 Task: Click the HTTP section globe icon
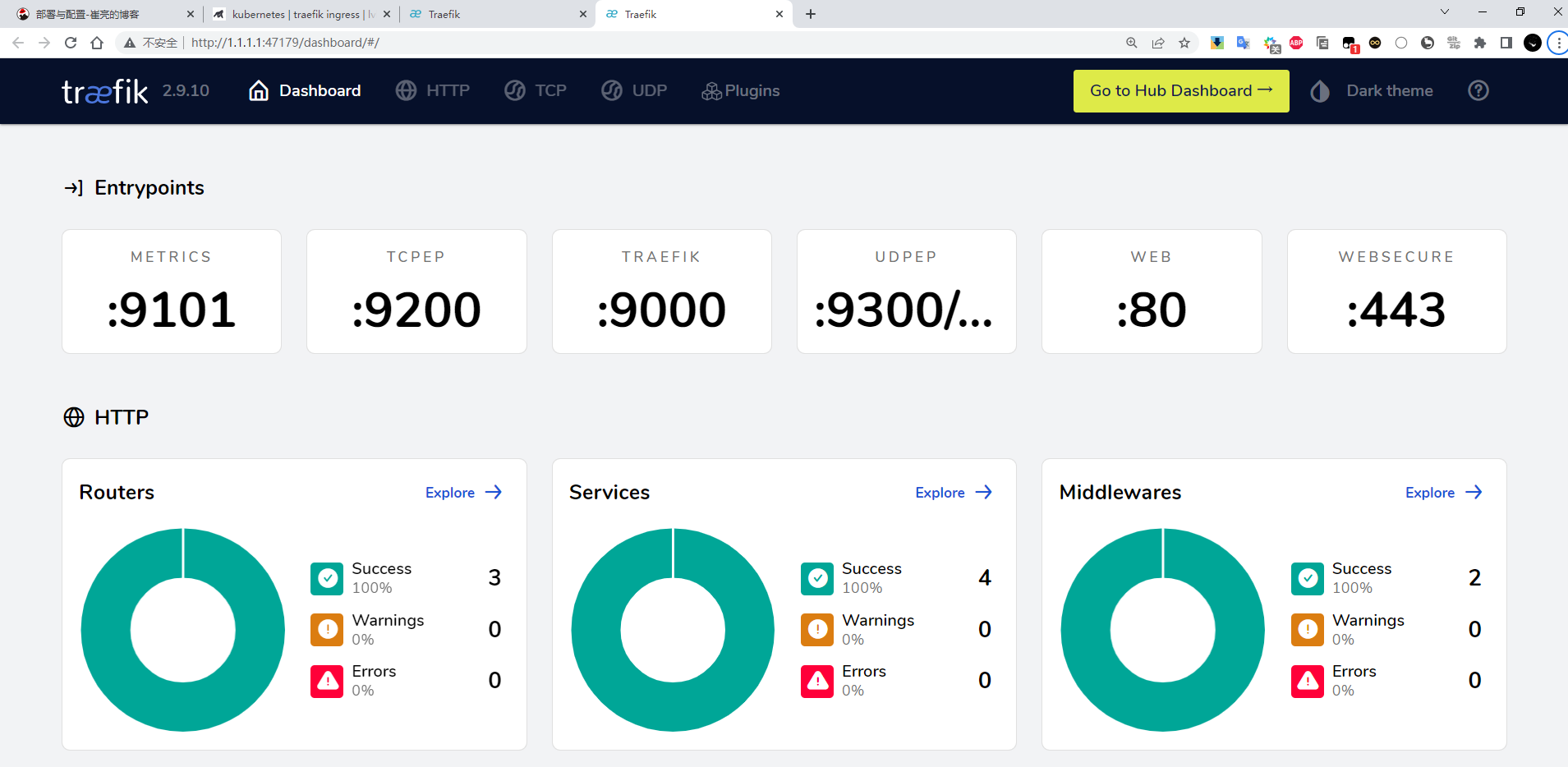click(x=74, y=417)
